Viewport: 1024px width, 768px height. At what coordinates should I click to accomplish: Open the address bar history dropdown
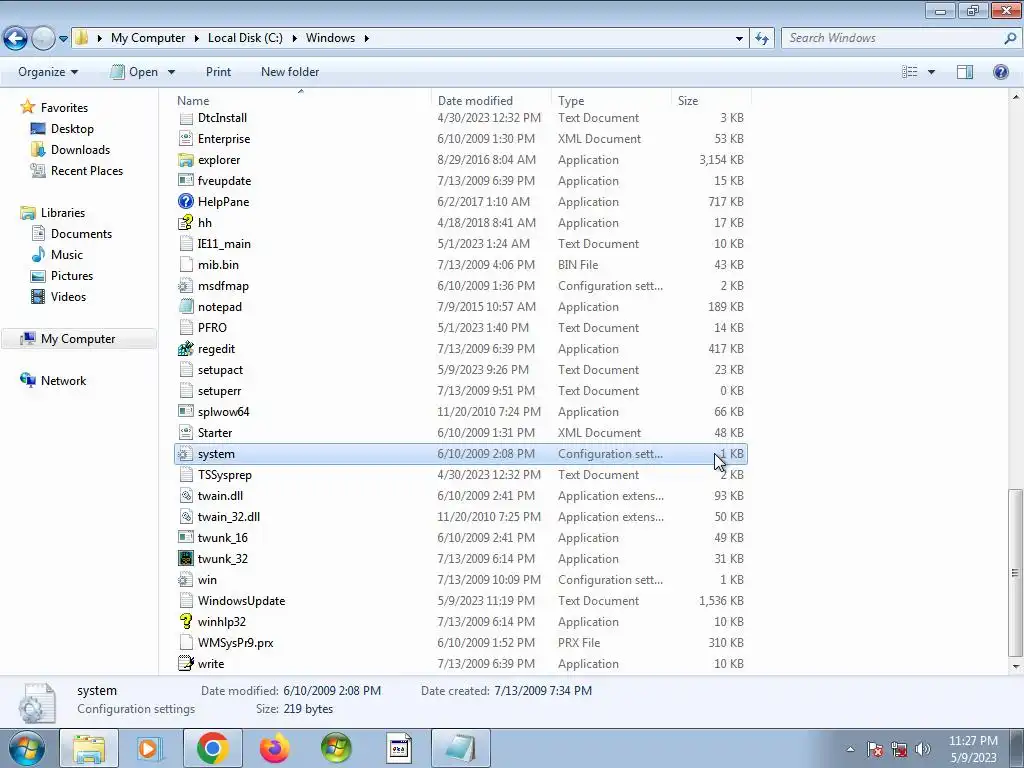click(x=739, y=39)
